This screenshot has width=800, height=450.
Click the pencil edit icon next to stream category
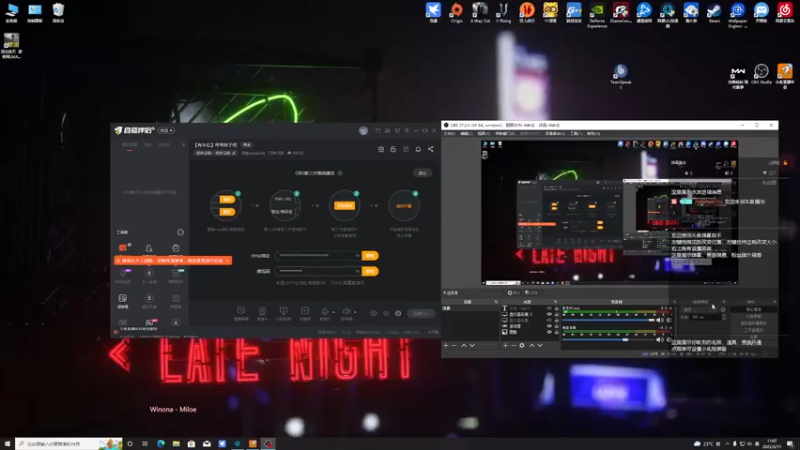[234, 153]
